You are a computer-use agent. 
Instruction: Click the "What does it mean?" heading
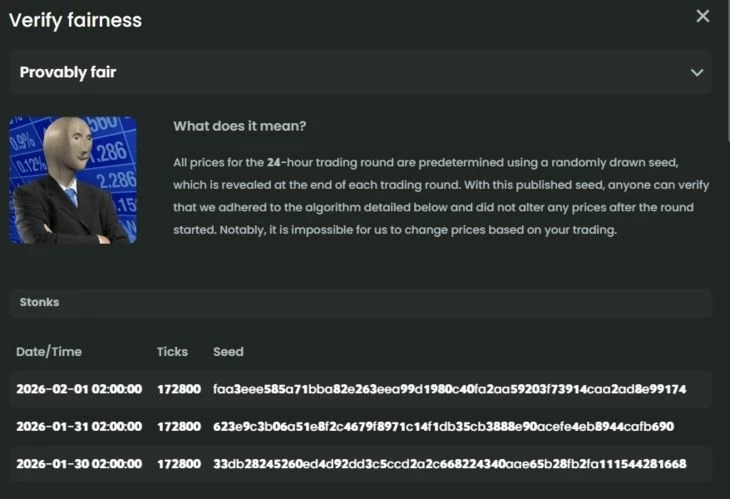[x=239, y=126]
